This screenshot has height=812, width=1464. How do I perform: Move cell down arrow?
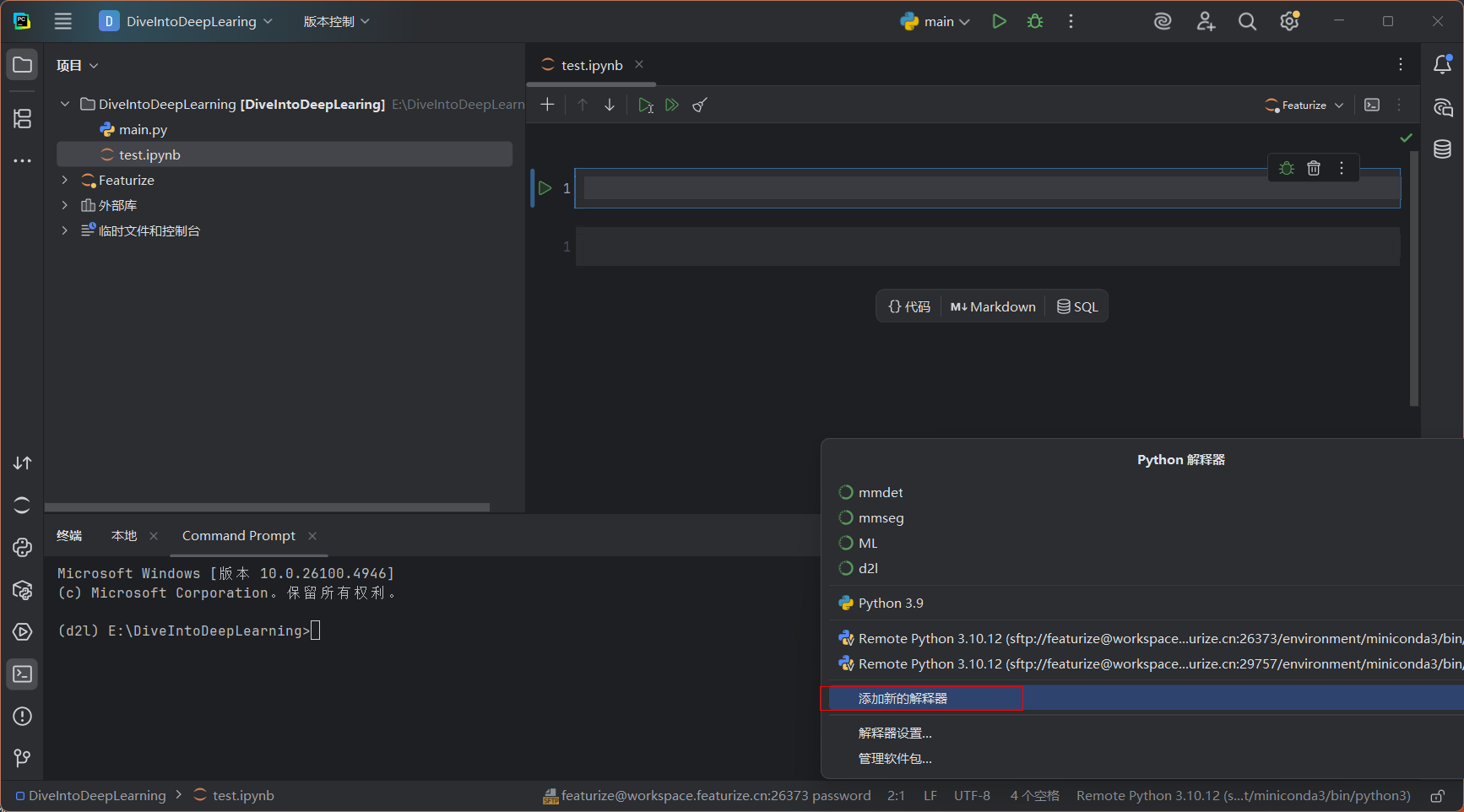coord(610,105)
